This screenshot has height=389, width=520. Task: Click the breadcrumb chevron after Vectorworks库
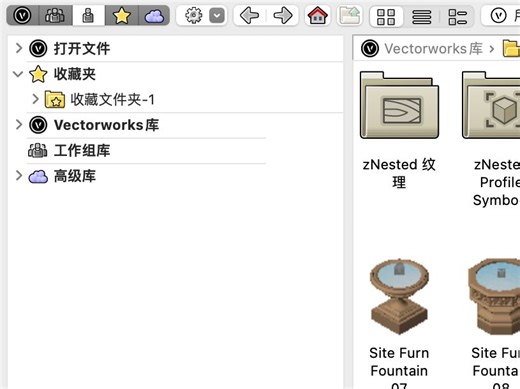point(492,49)
